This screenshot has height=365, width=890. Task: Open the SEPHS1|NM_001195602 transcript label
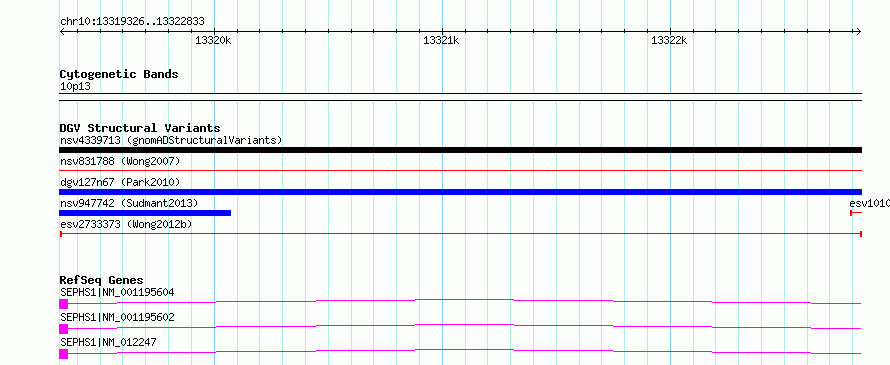pos(117,317)
